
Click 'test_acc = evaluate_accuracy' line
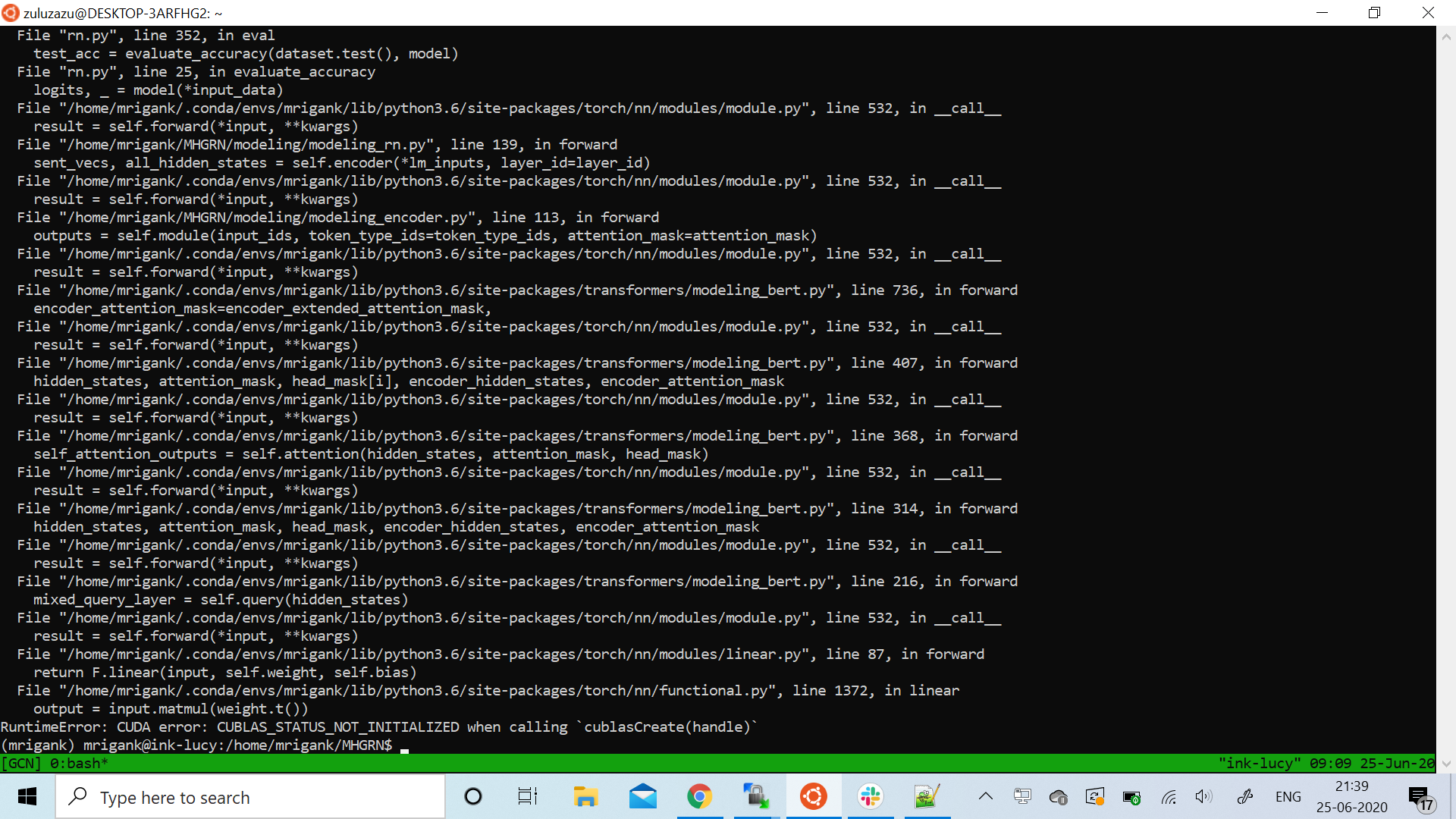coord(246,54)
